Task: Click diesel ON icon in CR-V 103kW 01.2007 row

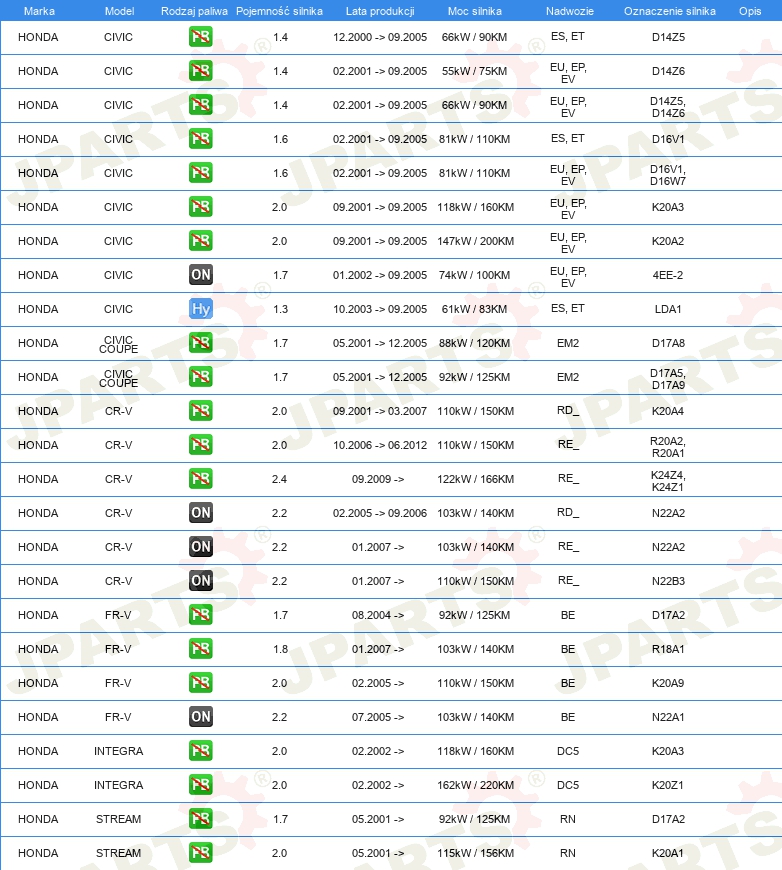Action: [x=200, y=547]
